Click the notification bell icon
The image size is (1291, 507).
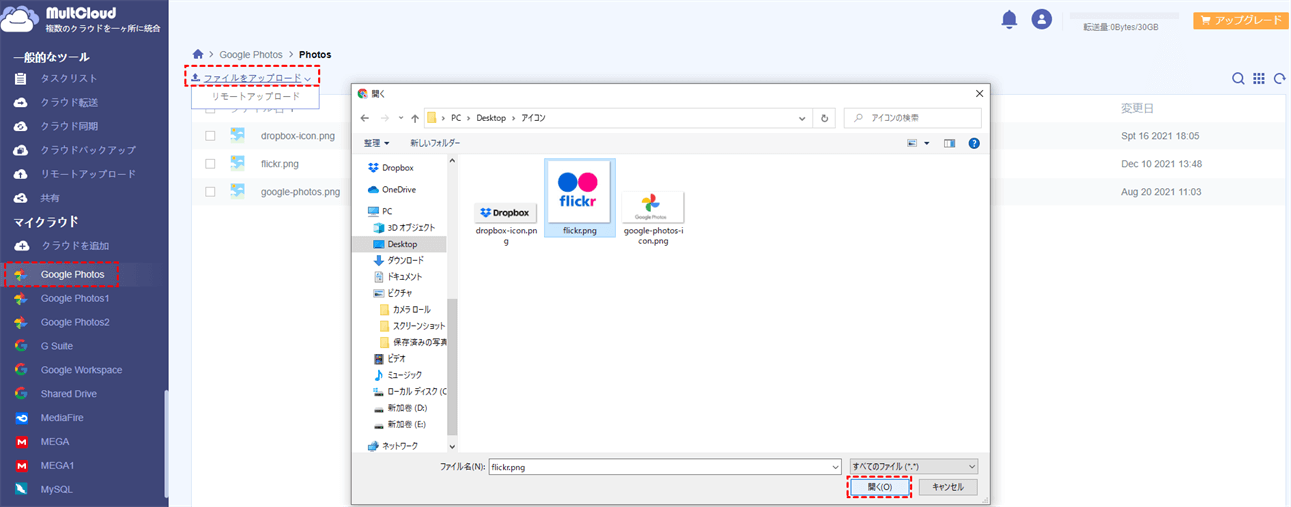(x=1009, y=19)
